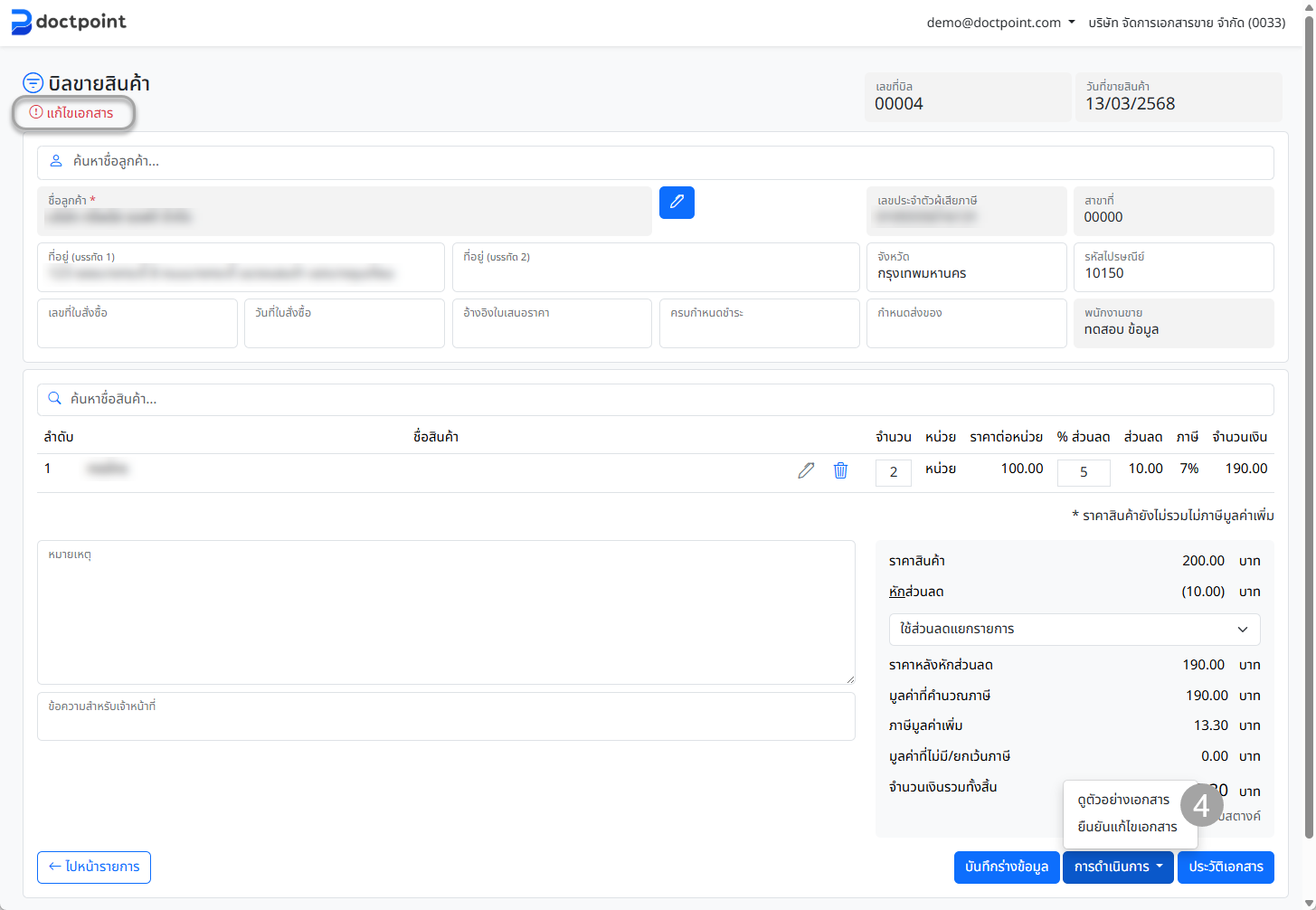The width and height of the screenshot is (1316, 910).
Task: Click the % discount field showing 5
Action: (x=1084, y=472)
